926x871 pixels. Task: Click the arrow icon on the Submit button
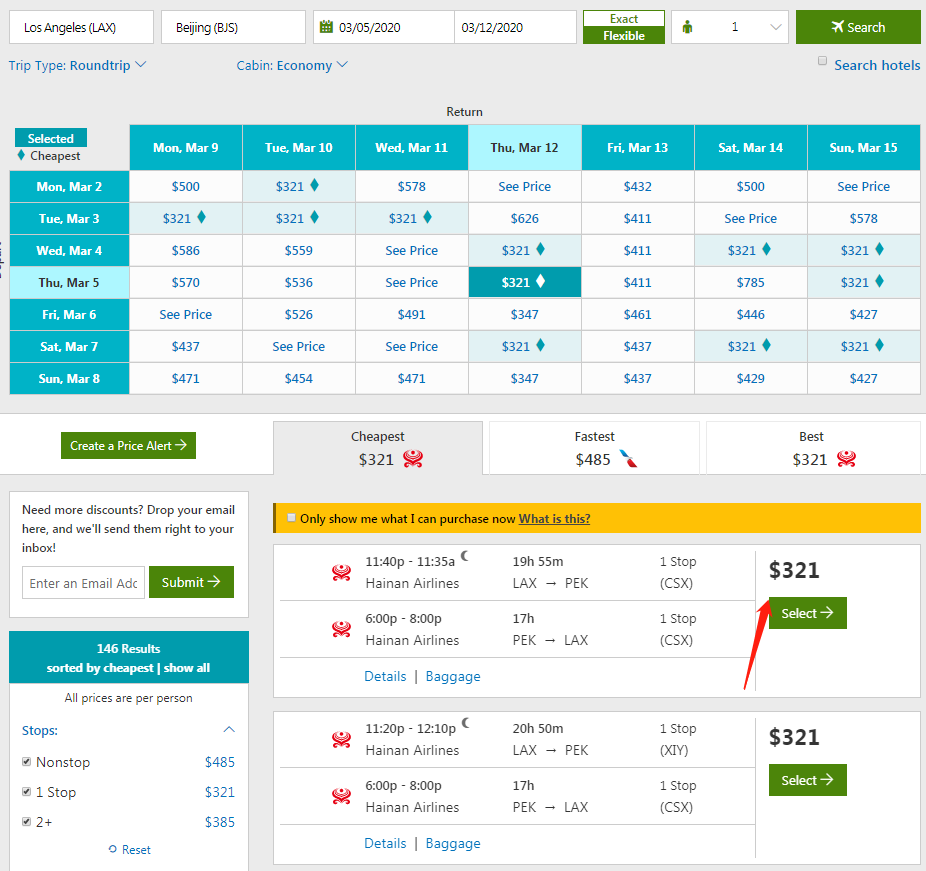tap(214, 582)
